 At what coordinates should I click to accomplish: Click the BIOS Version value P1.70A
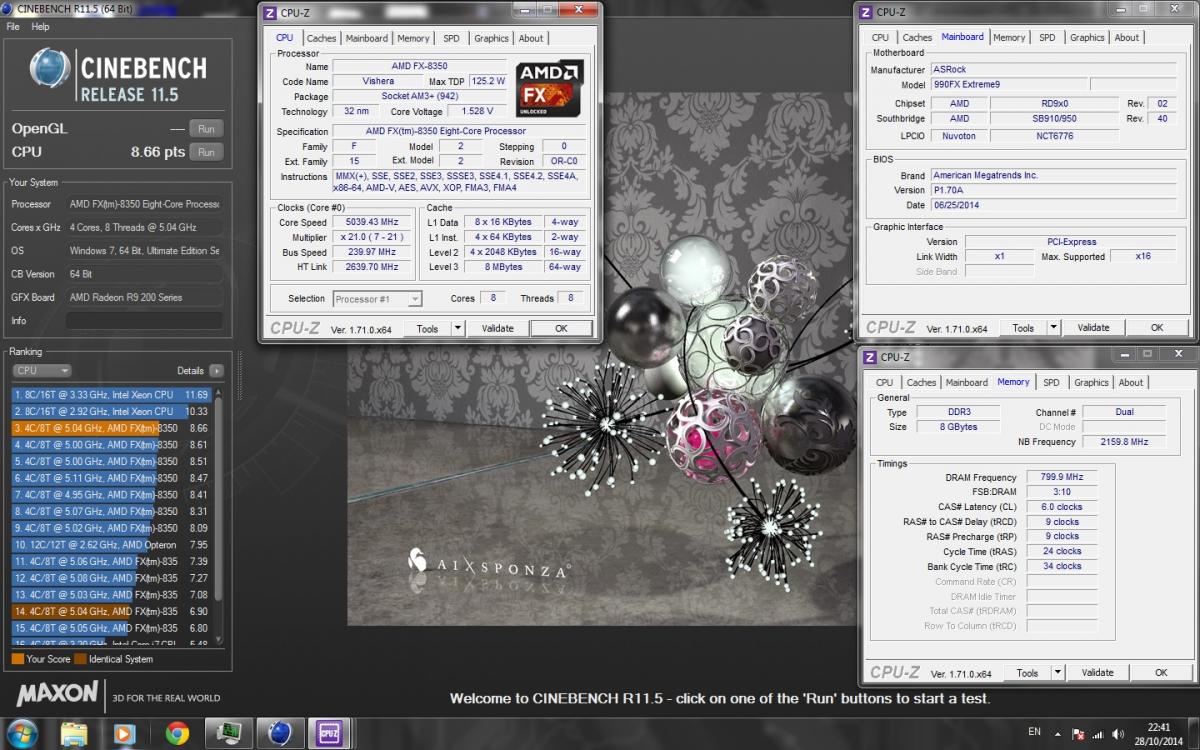click(x=1053, y=190)
